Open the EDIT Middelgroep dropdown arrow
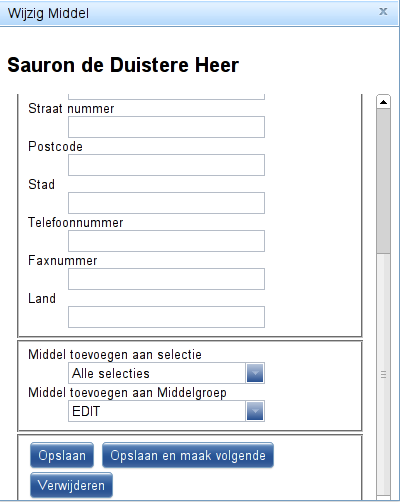This screenshot has height=502, width=400. coord(255,411)
